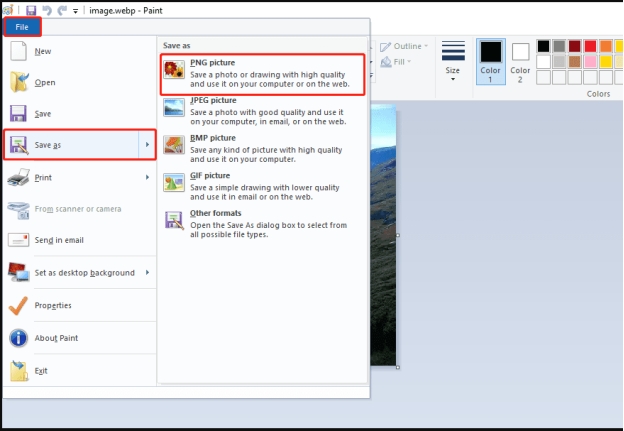The image size is (624, 431).
Task: Pick the white color swatch in palette
Action: [543, 62]
